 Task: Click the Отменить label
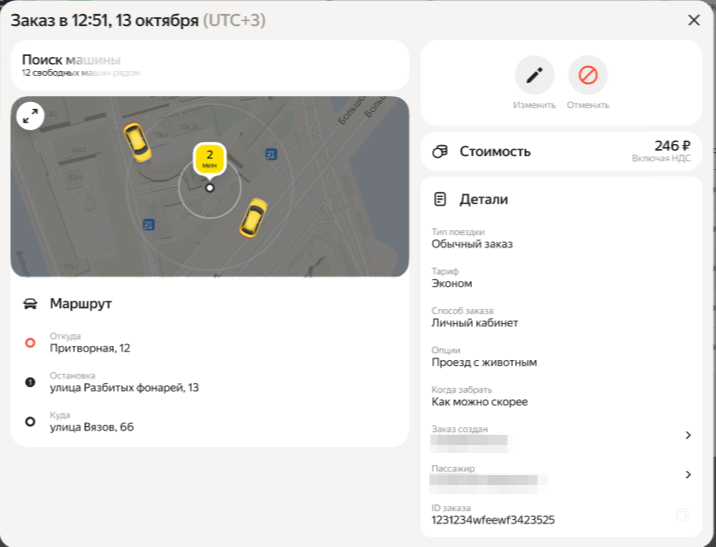[588, 105]
